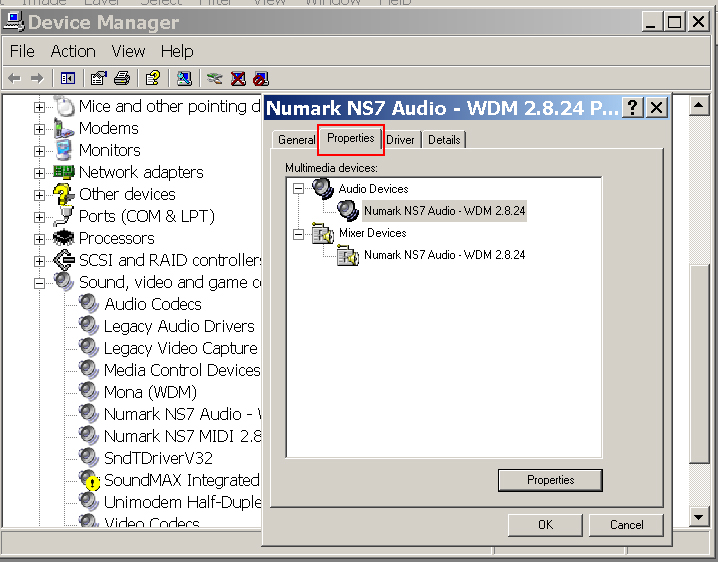The width and height of the screenshot is (718, 562).
Task: Expand the SCSI and RAID controllers node
Action: pyautogui.click(x=39, y=261)
